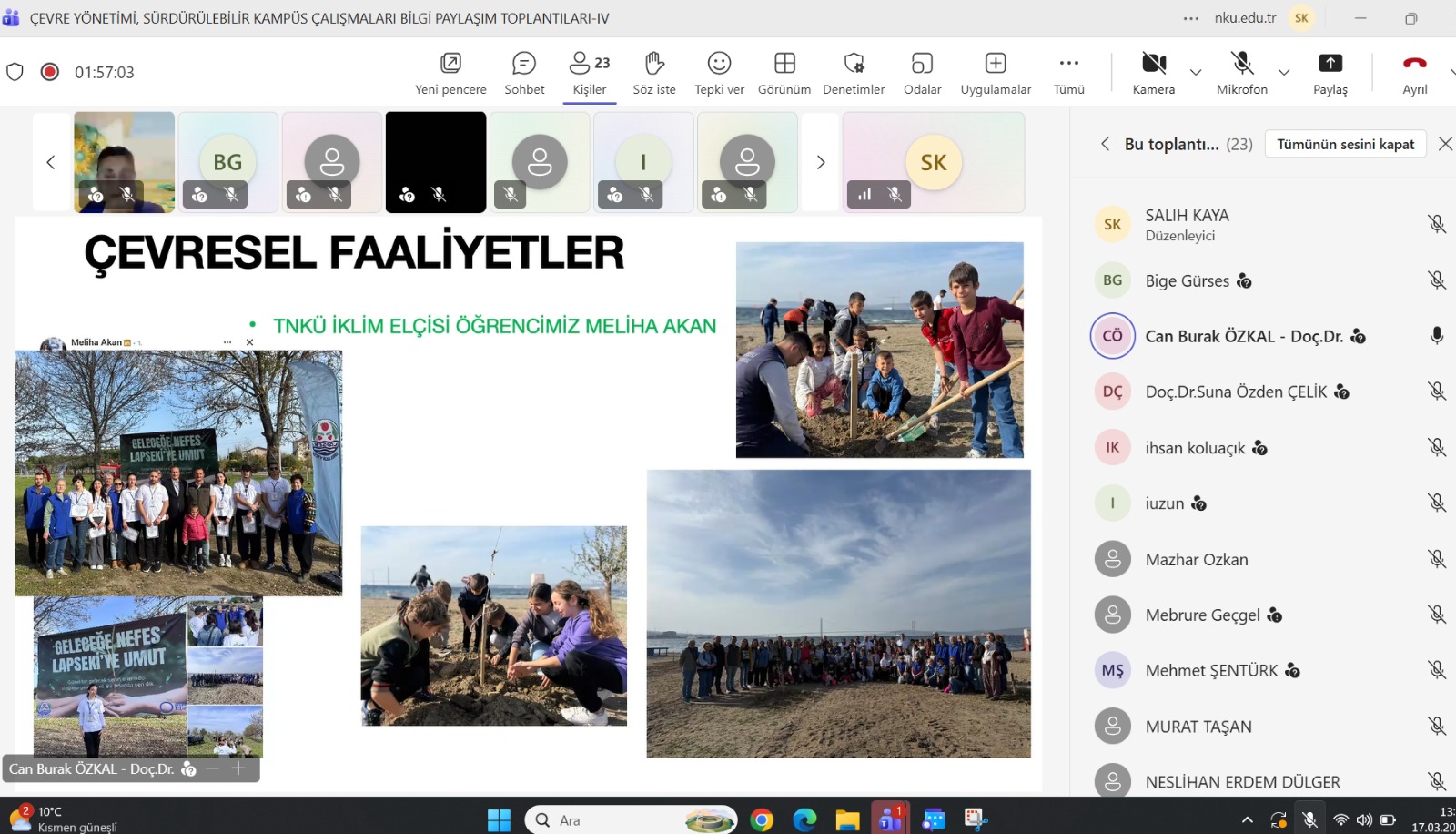The image size is (1456, 834).
Task: Open the Görünüm view options
Action: (x=784, y=73)
